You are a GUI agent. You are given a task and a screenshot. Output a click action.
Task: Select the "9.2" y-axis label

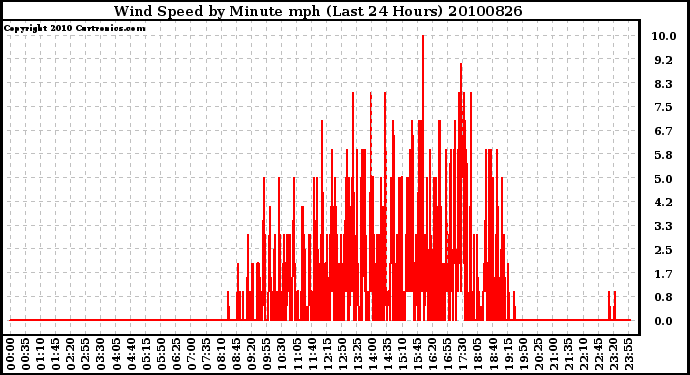(x=664, y=60)
